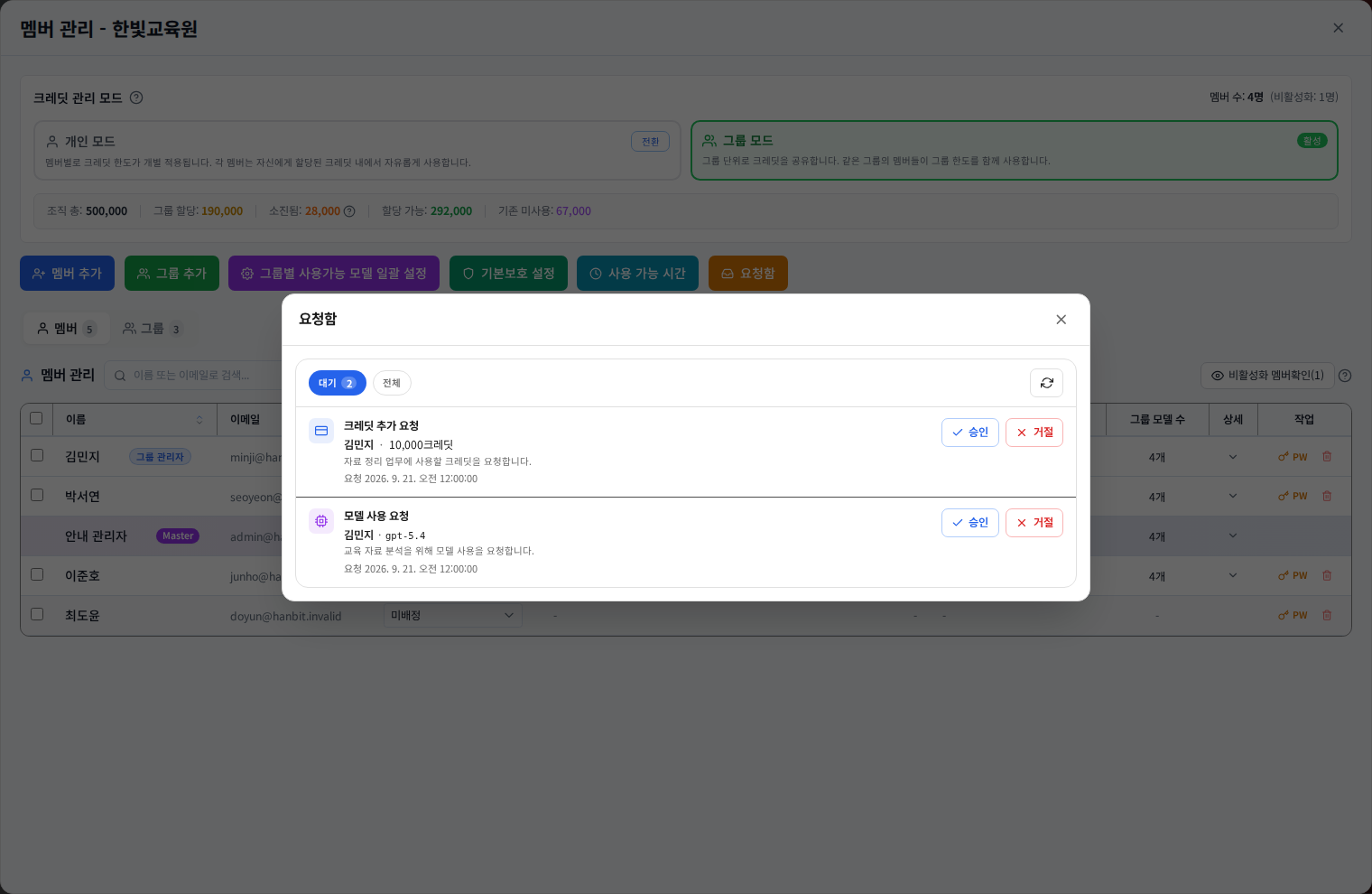The width and height of the screenshot is (1372, 894).
Task: Close the 요청함 dialog
Action: pyautogui.click(x=1061, y=320)
